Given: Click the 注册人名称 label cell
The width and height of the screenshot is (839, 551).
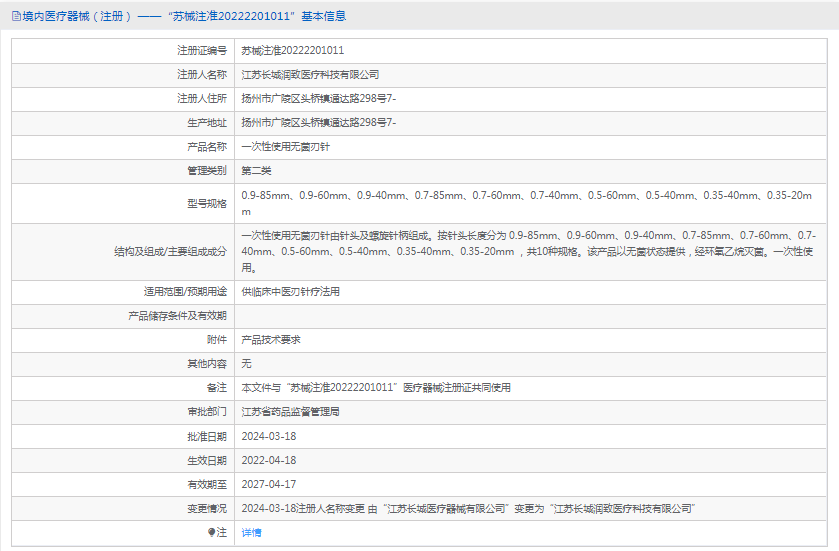Looking at the screenshot, I should pos(123,74).
